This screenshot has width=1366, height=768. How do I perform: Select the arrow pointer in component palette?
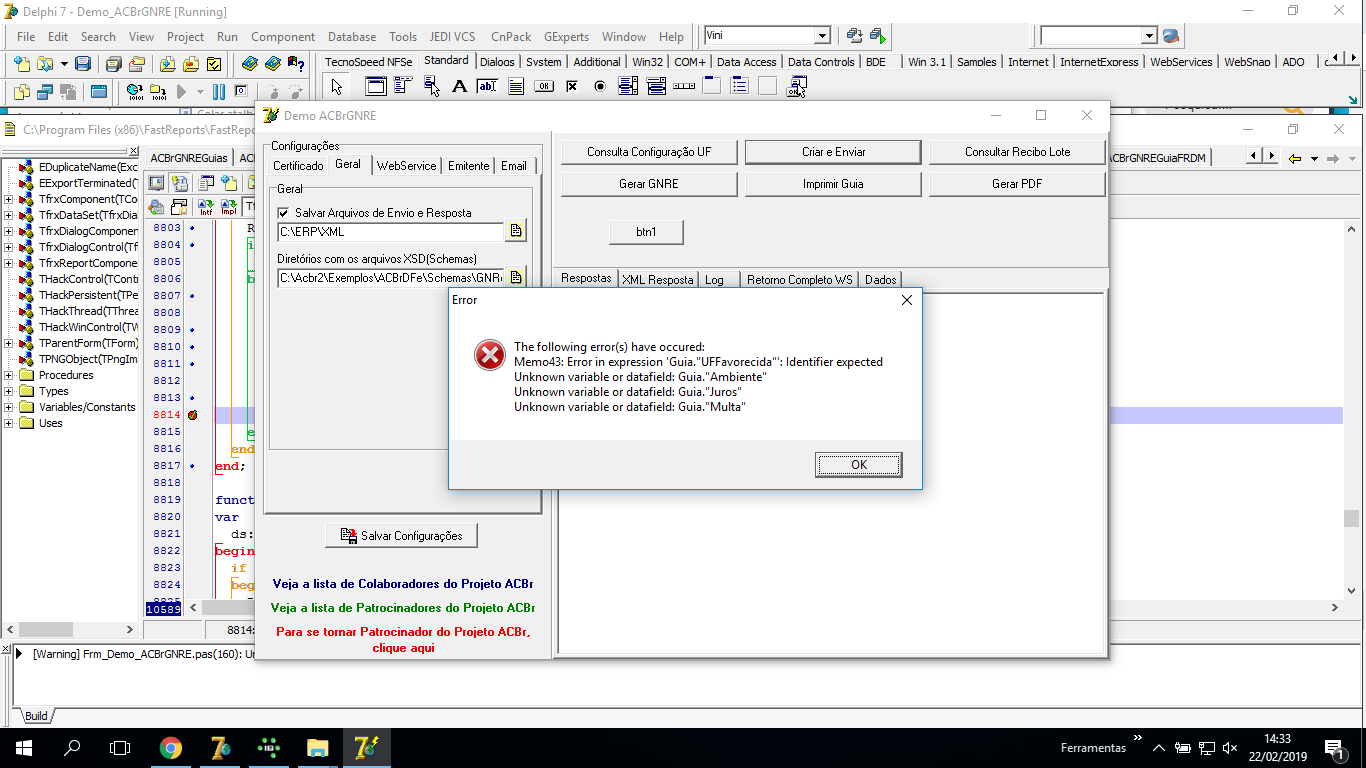point(337,86)
